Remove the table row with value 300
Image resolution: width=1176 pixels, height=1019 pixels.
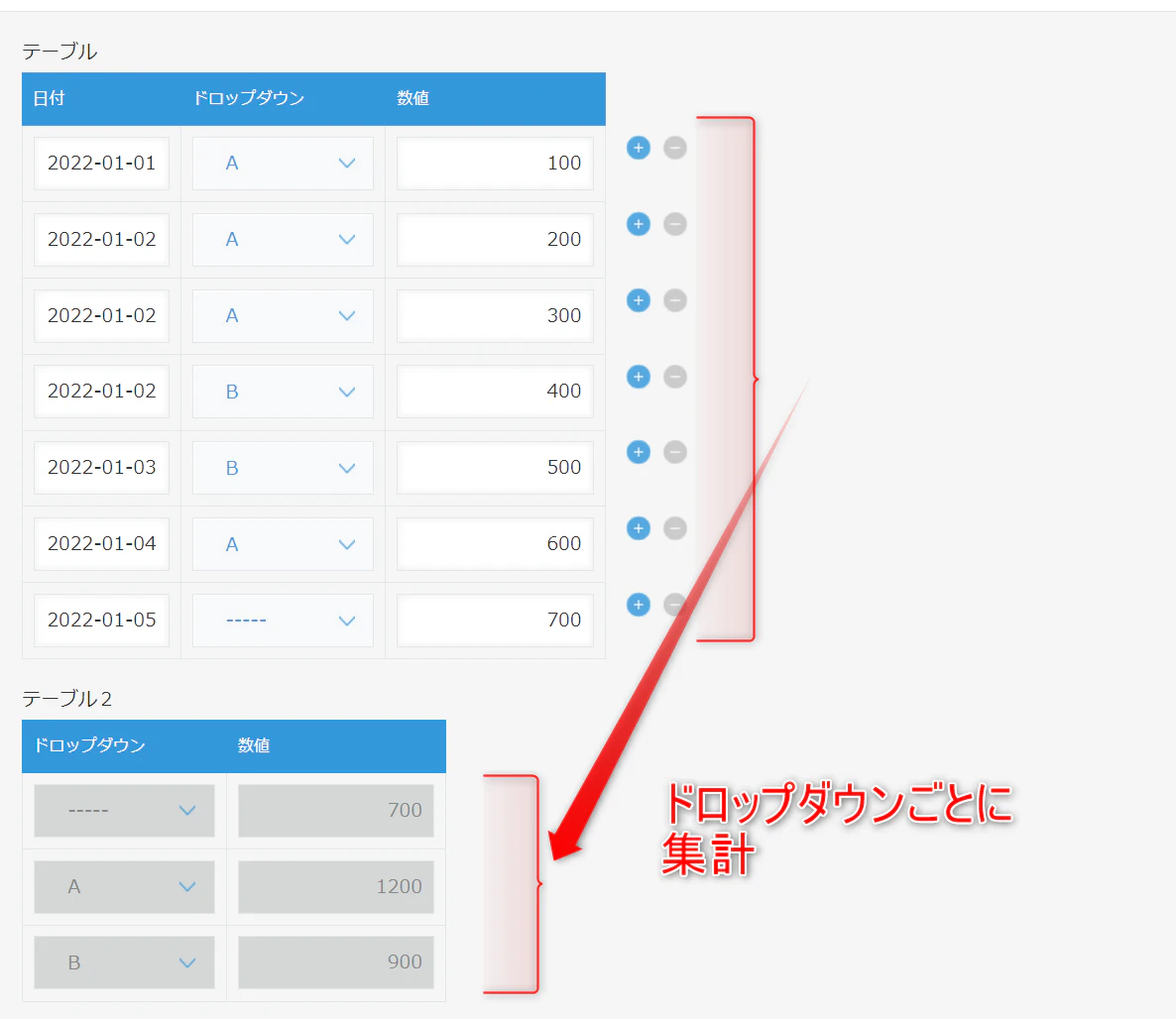675,300
